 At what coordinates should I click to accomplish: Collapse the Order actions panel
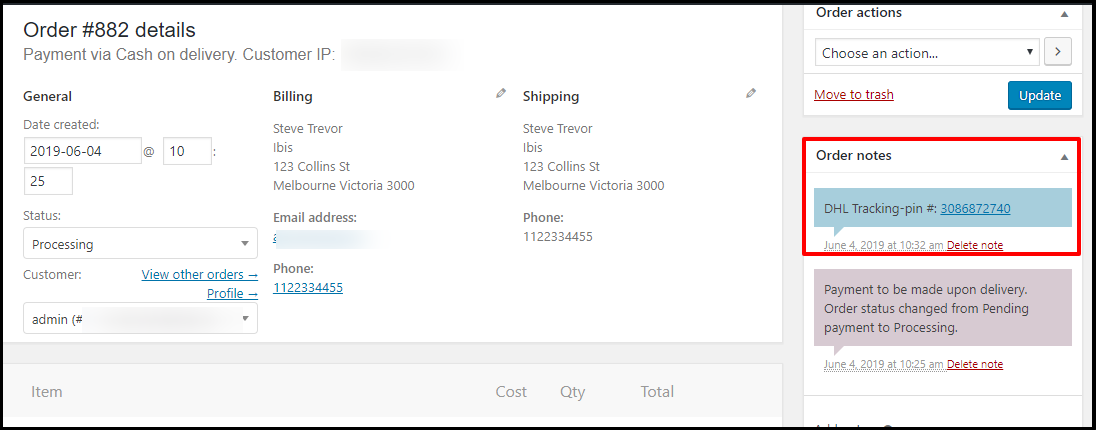pos(1064,14)
